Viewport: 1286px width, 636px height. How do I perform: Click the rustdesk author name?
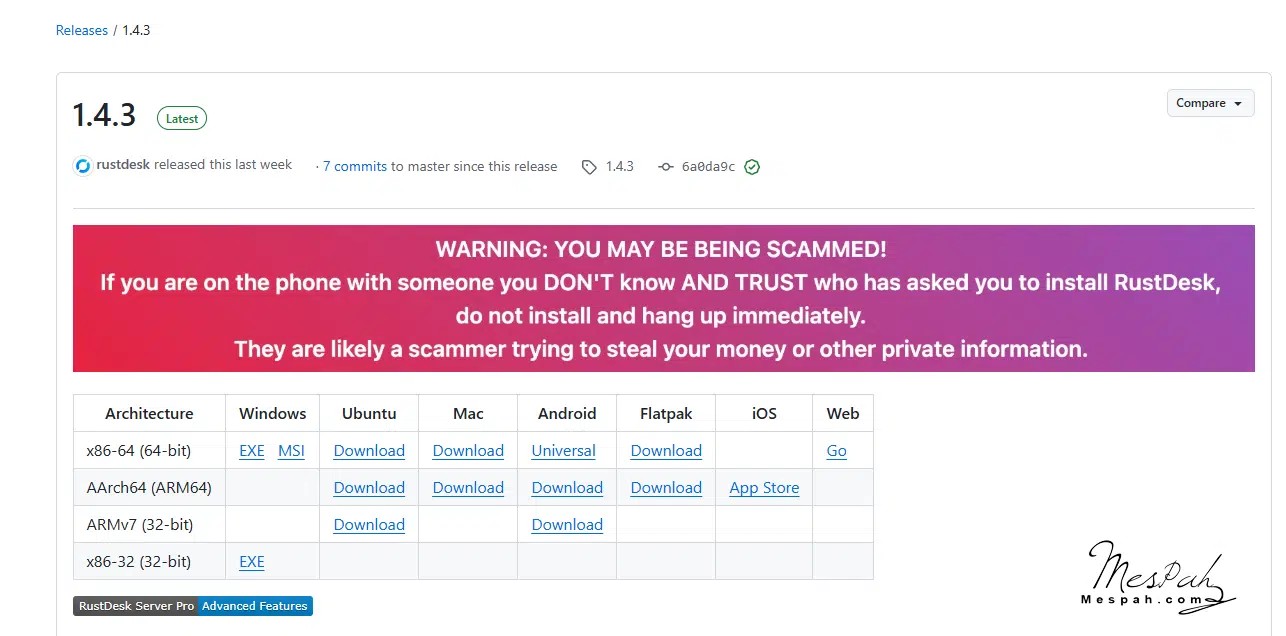123,164
